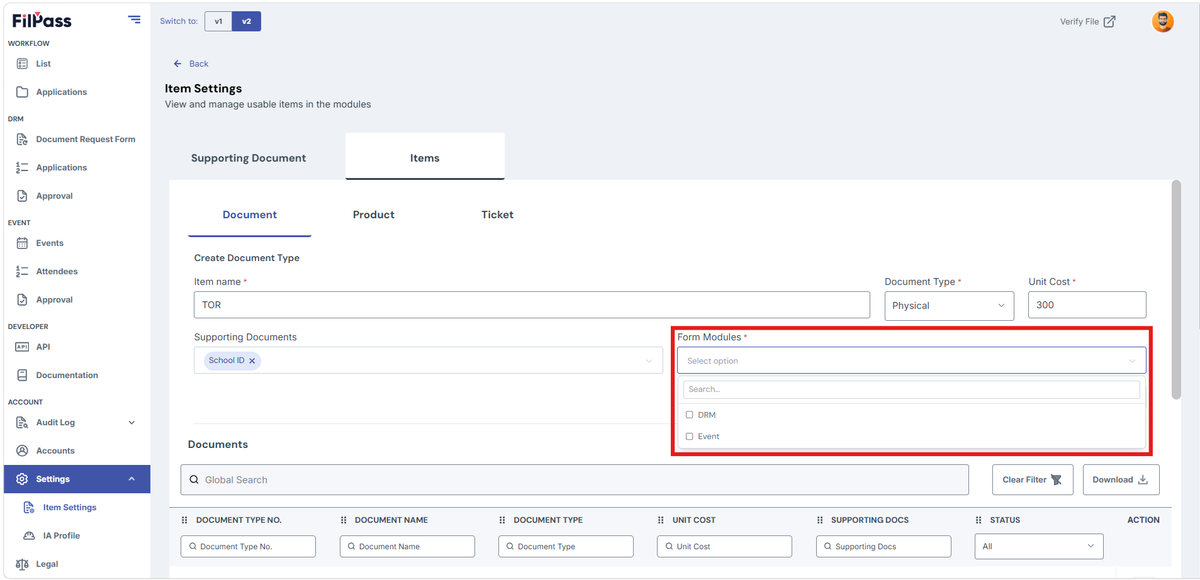Collapse the Settings menu chevron
Image resolution: width=1200 pixels, height=580 pixels.
pyautogui.click(x=132, y=480)
